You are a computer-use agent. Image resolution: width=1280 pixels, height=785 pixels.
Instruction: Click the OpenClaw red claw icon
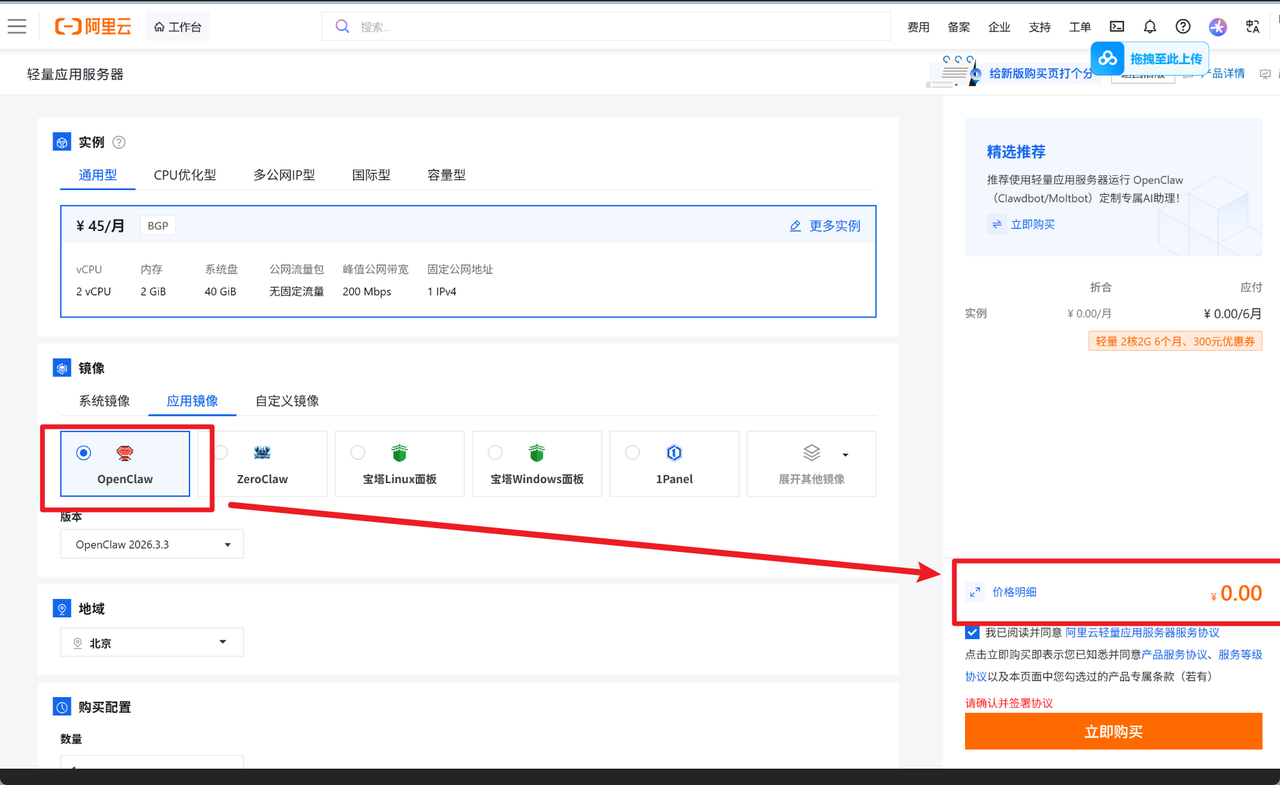[x=125, y=454]
